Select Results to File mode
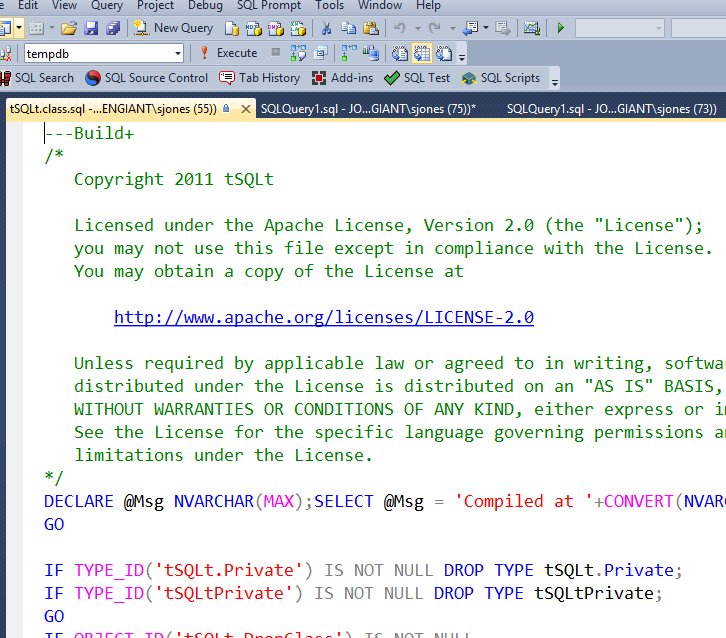This screenshot has width=726, height=638. click(x=444, y=53)
